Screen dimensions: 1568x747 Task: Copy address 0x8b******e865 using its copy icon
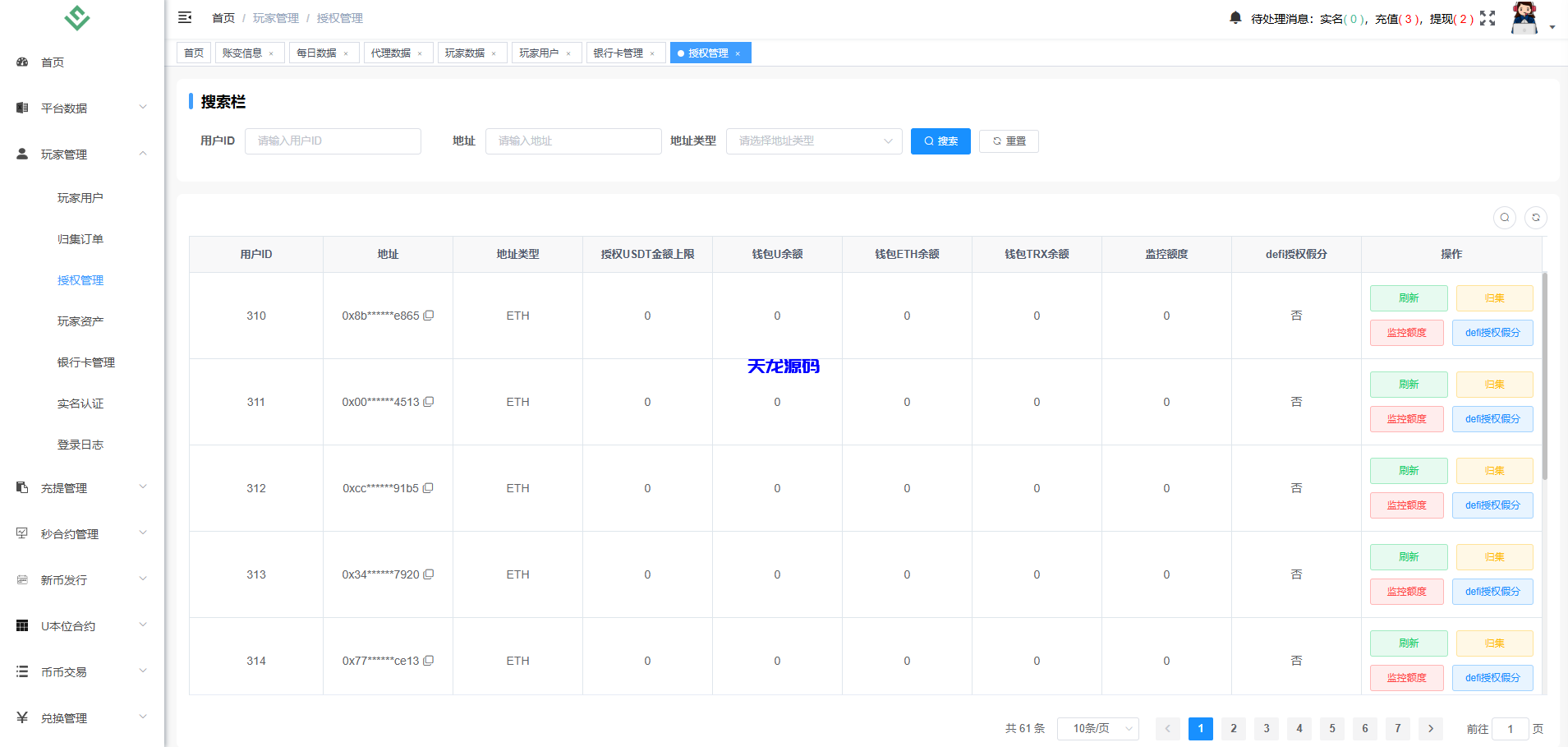429,315
